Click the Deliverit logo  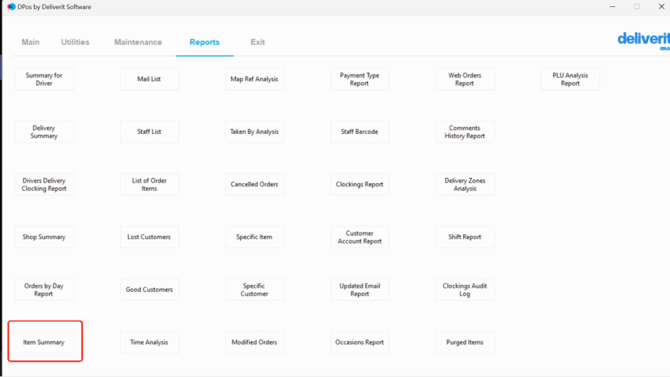coord(644,40)
